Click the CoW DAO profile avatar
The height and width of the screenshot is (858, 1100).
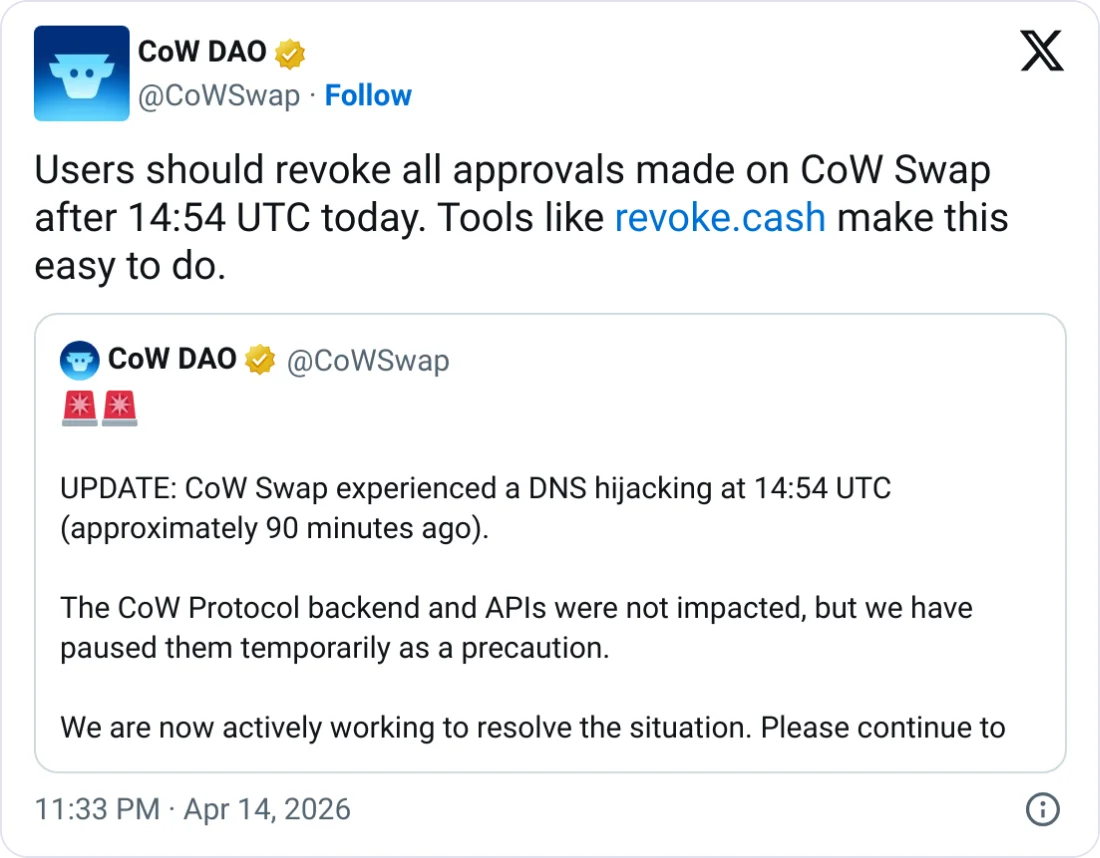(82, 73)
